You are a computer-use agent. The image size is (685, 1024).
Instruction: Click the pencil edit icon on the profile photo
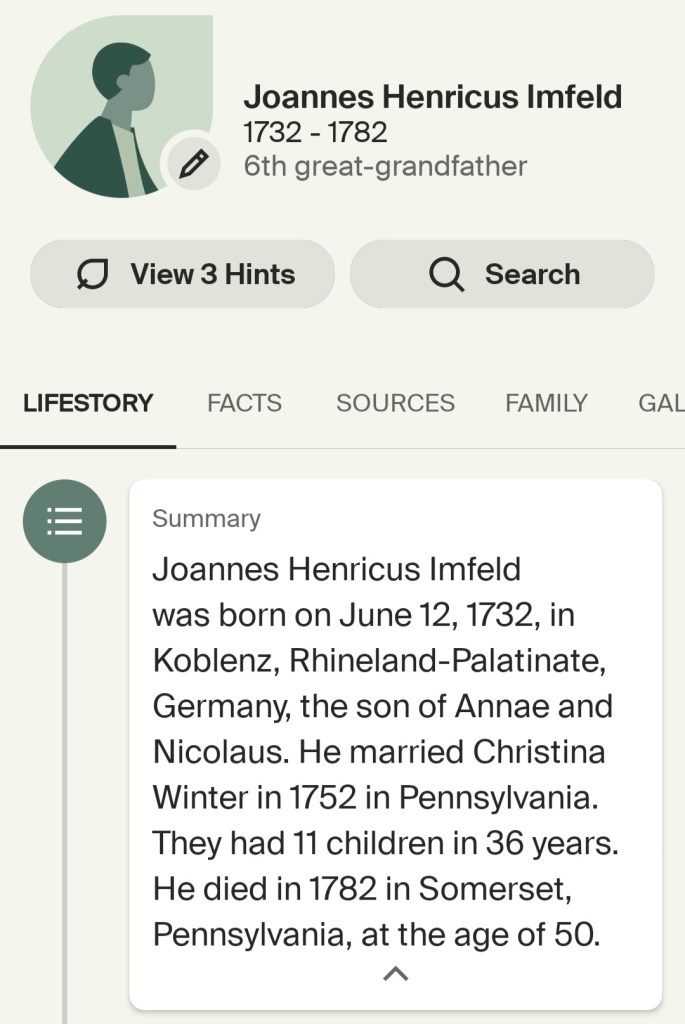point(193,163)
